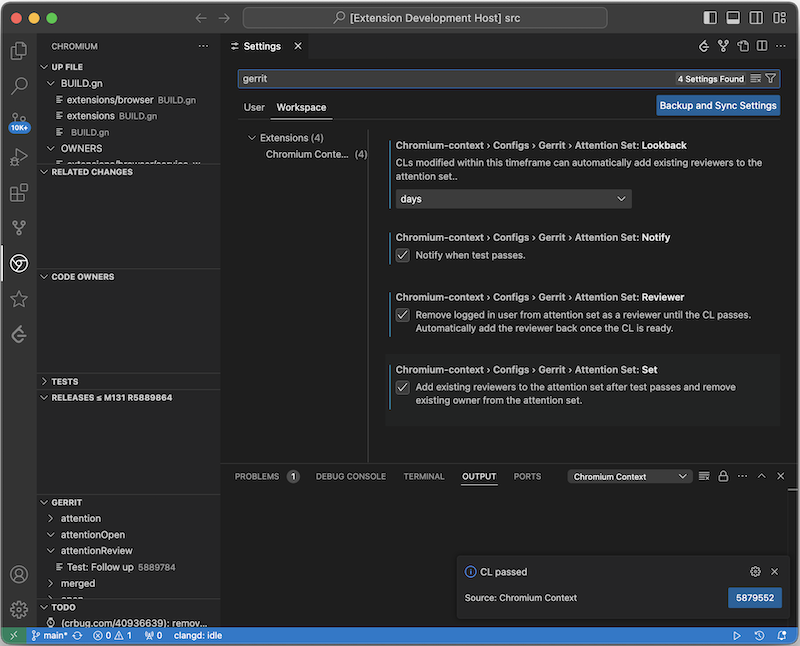
Task: Open Settings JSON file icon
Action: point(743,46)
